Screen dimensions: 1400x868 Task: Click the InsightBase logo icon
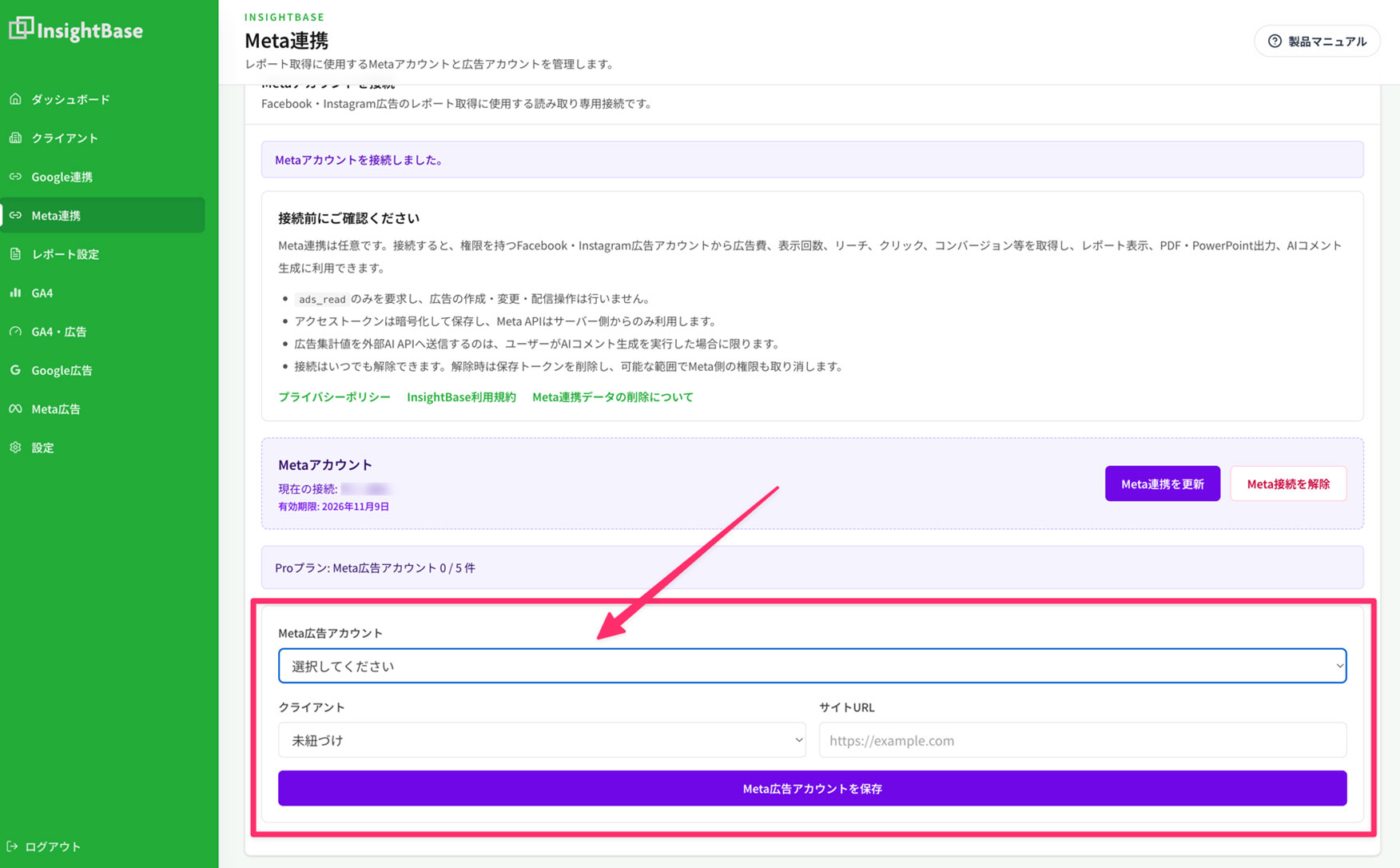tap(22, 28)
